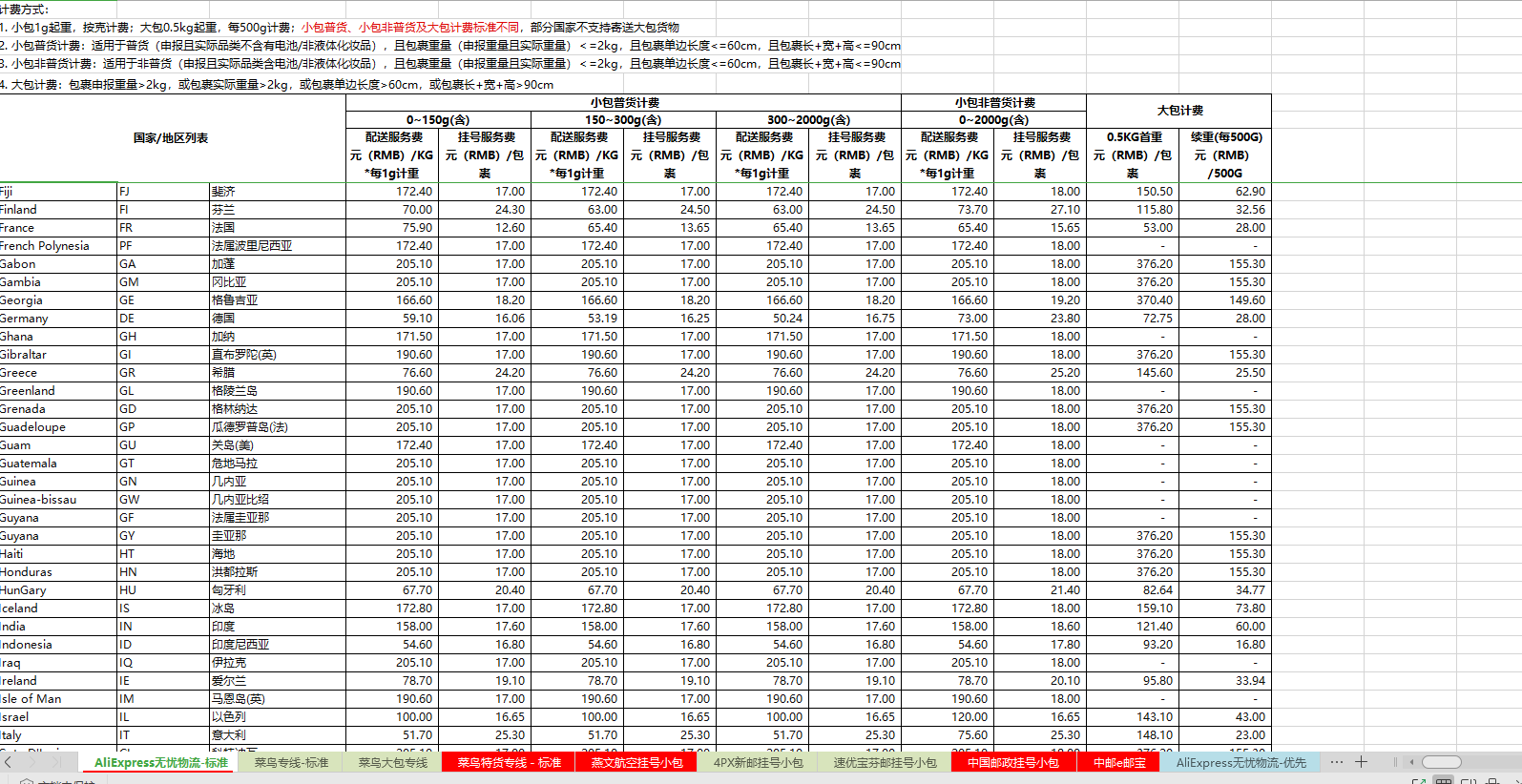
Task: Click the 直布罗陀(英) cell
Action: (278, 355)
